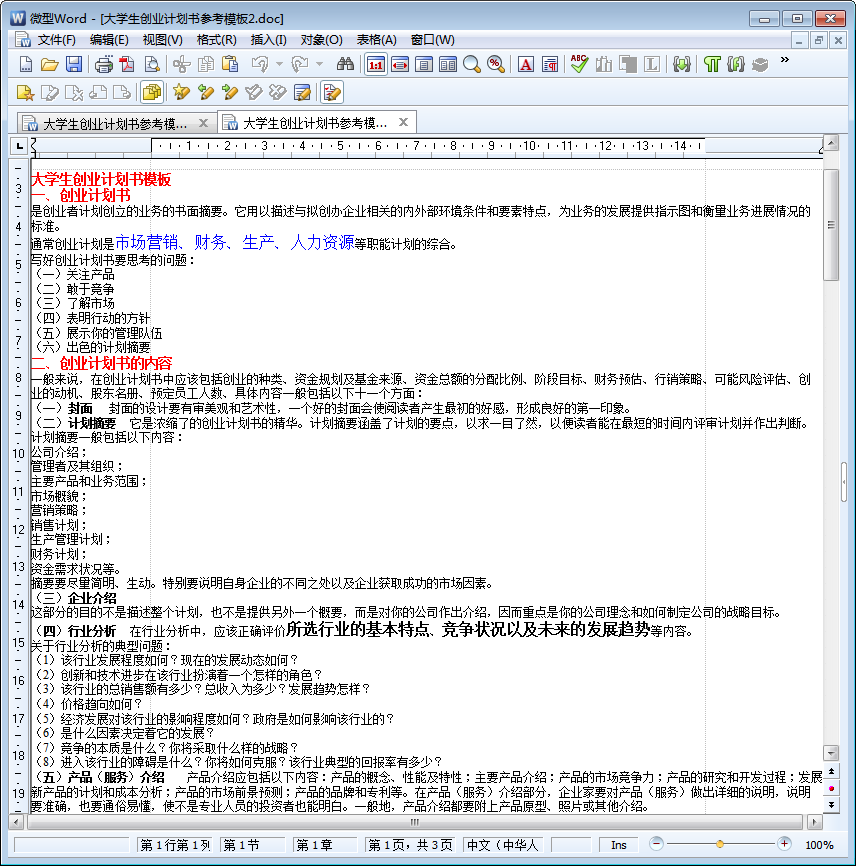Click the new note with star icon
The width and height of the screenshot is (856, 866).
point(25,92)
